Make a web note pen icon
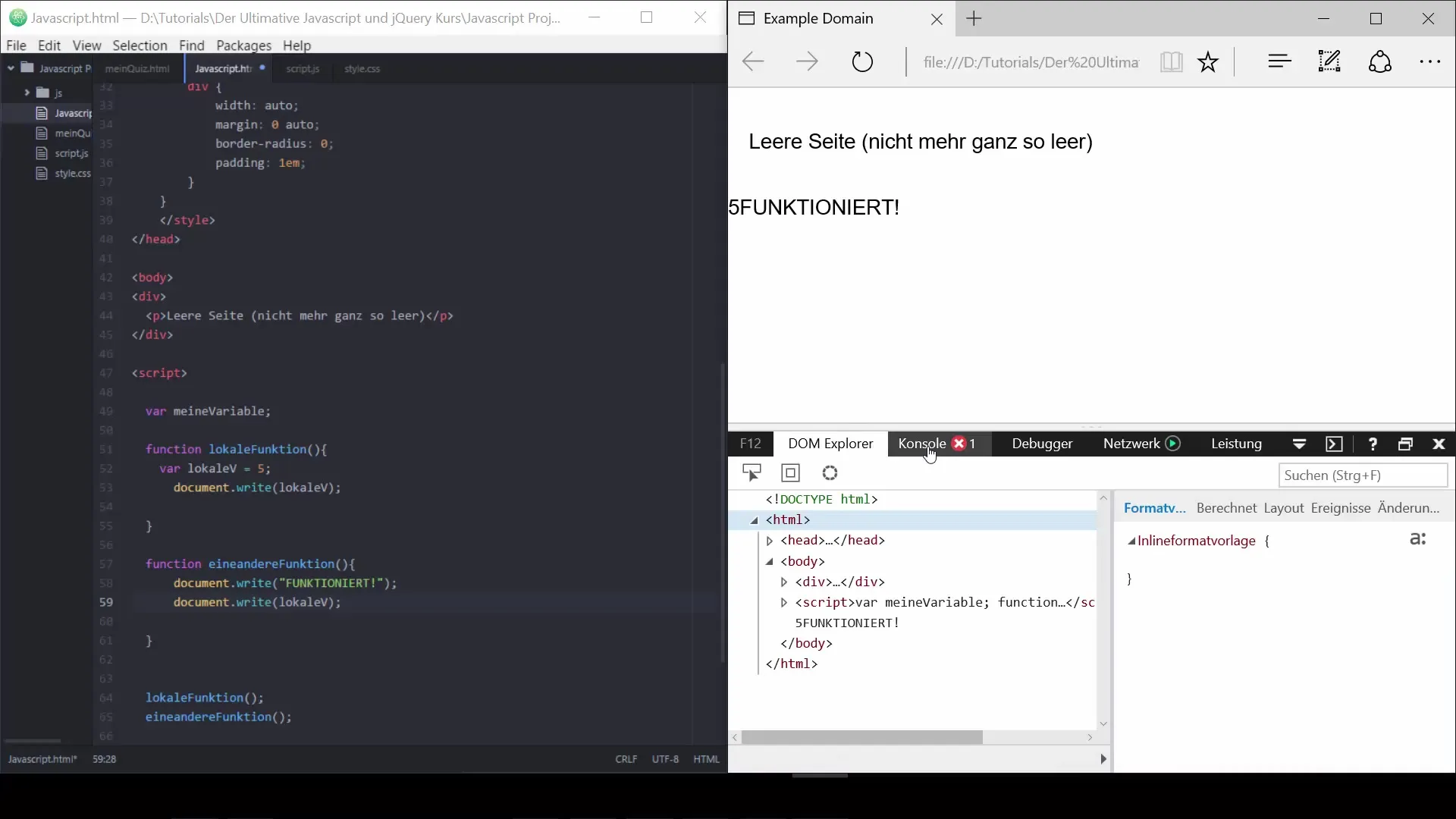Image resolution: width=1456 pixels, height=819 pixels. (1329, 61)
